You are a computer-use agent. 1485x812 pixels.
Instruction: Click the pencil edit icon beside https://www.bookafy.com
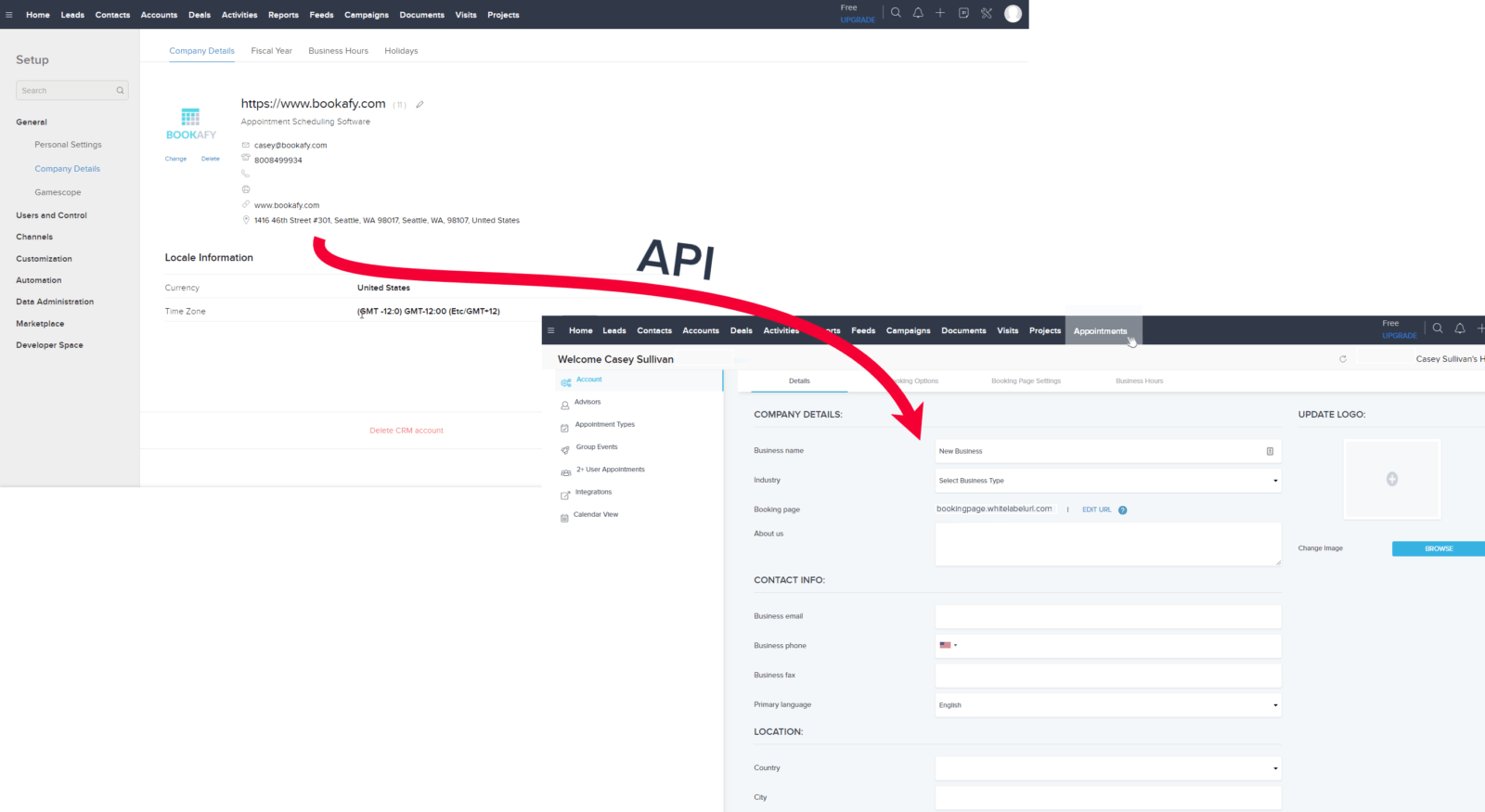pyautogui.click(x=420, y=104)
